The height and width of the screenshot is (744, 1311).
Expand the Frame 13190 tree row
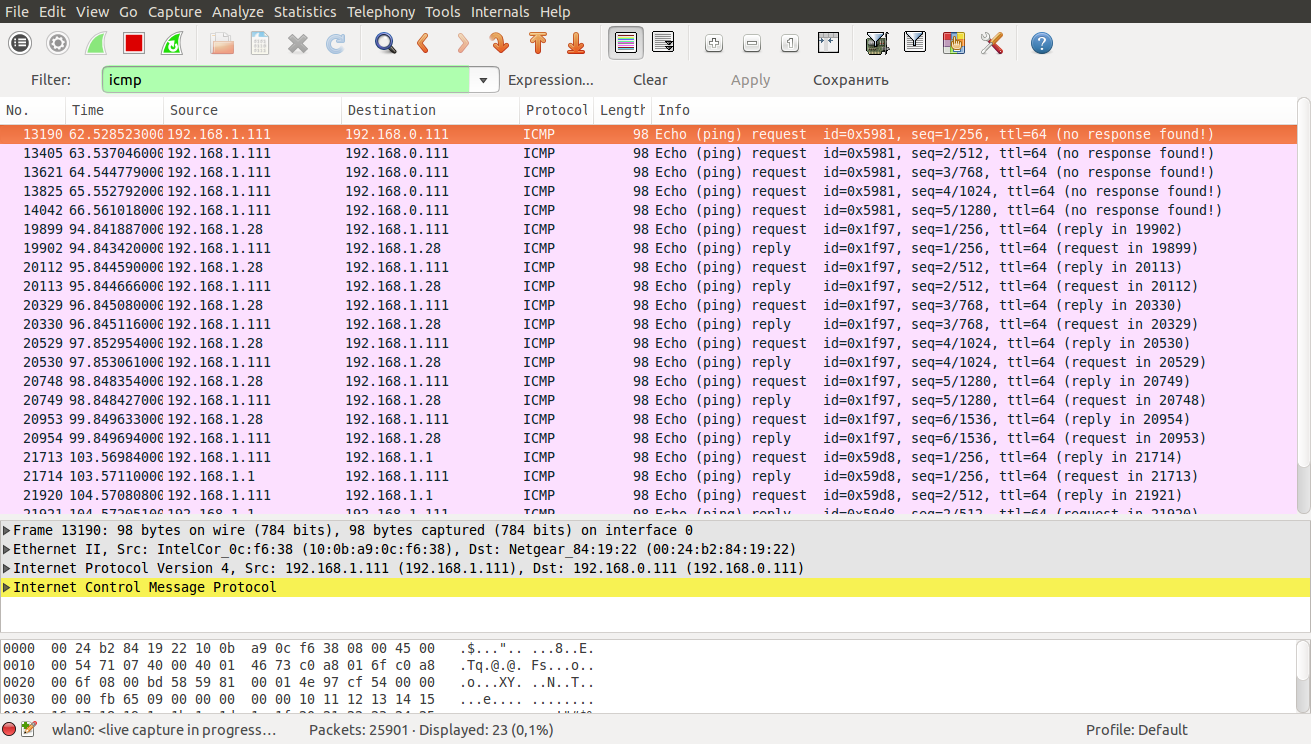click(x=7, y=530)
